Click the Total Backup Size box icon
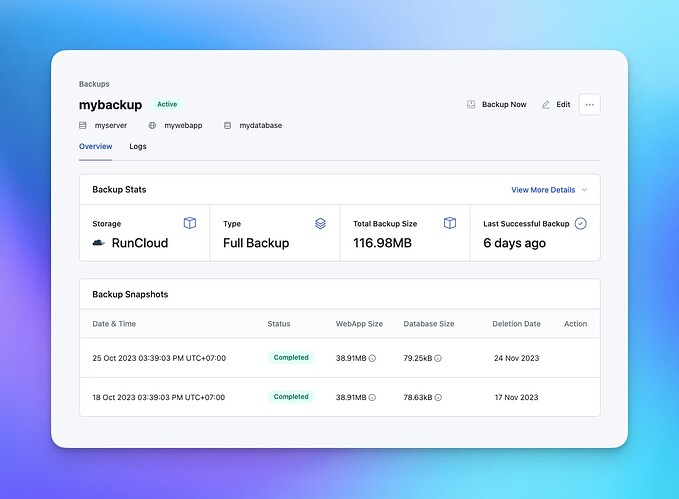 [x=450, y=223]
